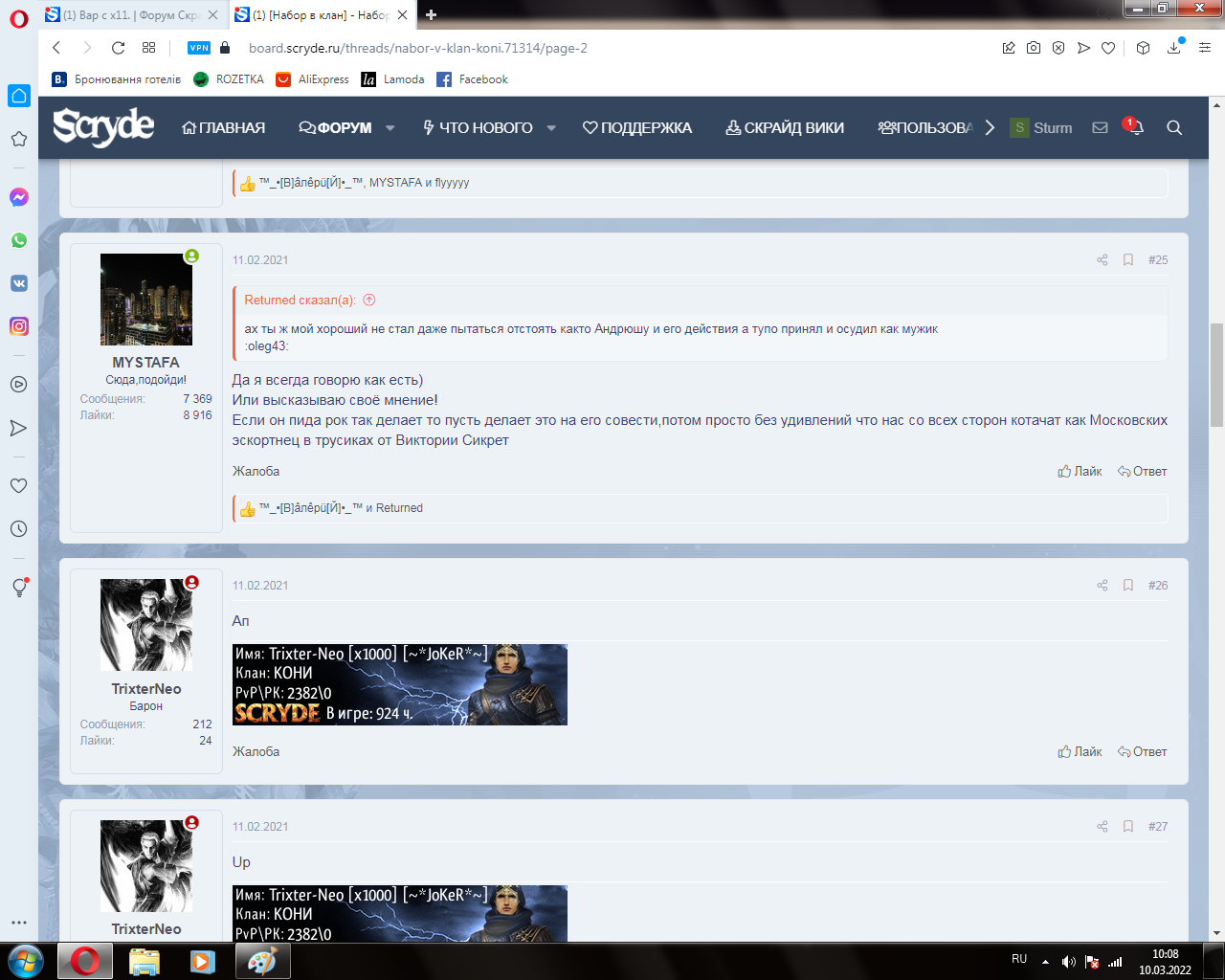
Task: Bookmark post #26 with bookmark icon
Action: 1128,586
